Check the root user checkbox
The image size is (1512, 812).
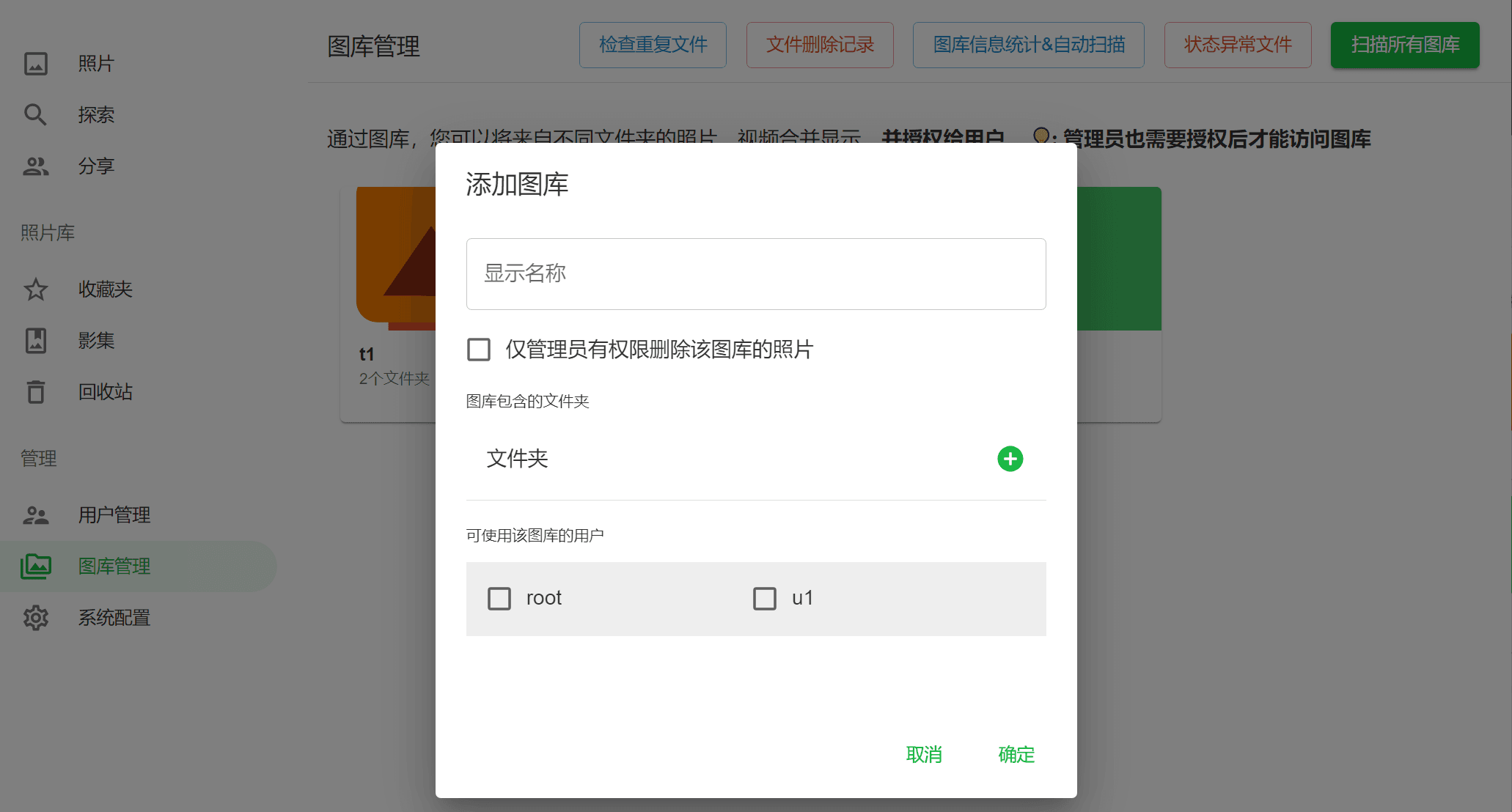coord(499,599)
